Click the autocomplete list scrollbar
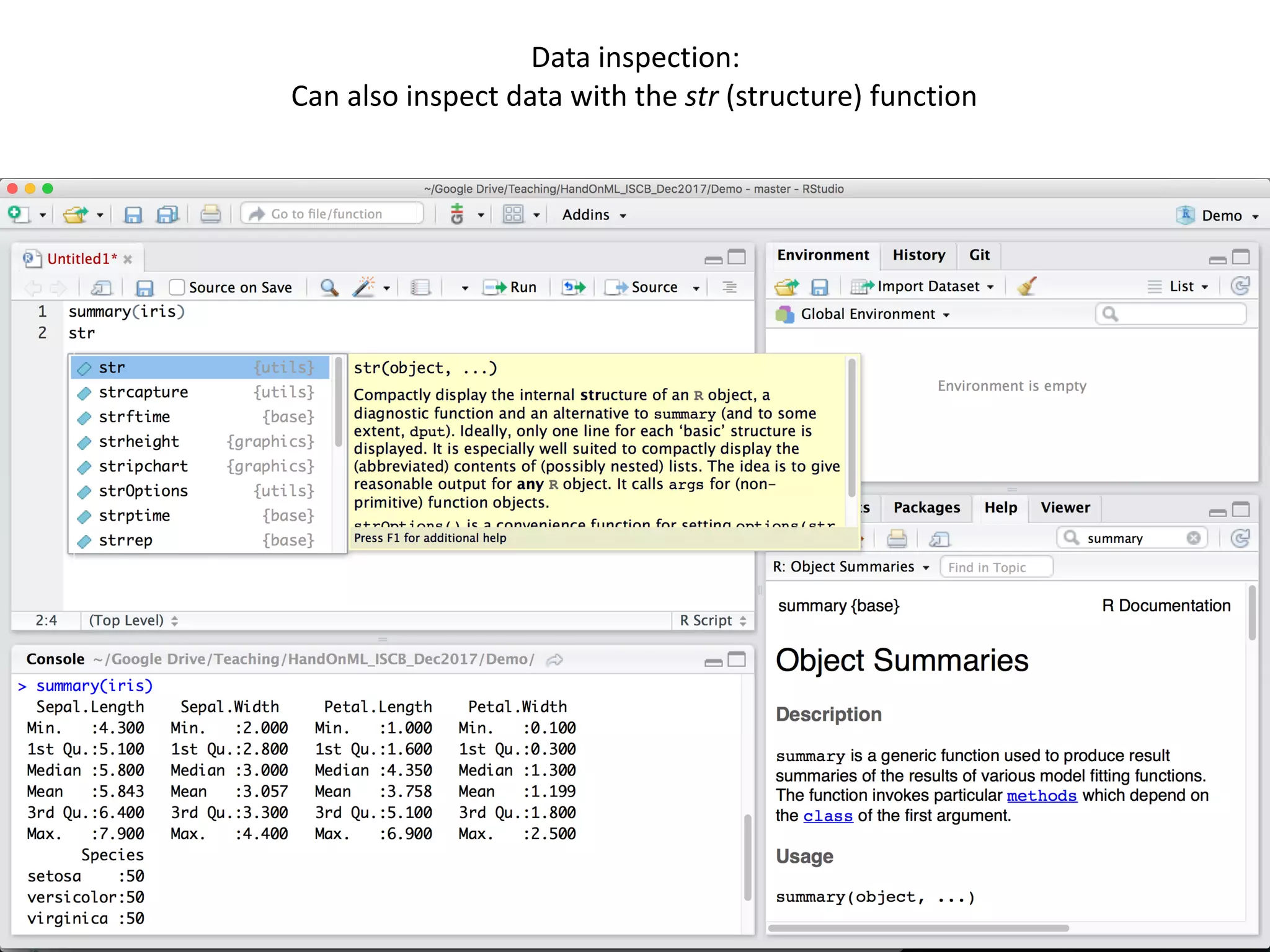Screen dimensions: 1270x952 (339, 403)
